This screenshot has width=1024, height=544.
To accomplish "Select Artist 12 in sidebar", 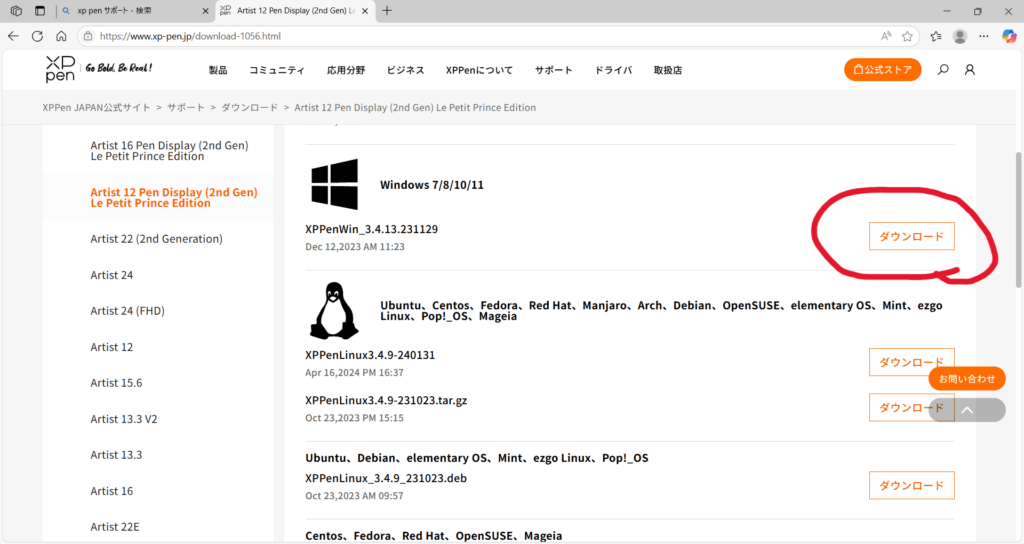I will (x=112, y=347).
